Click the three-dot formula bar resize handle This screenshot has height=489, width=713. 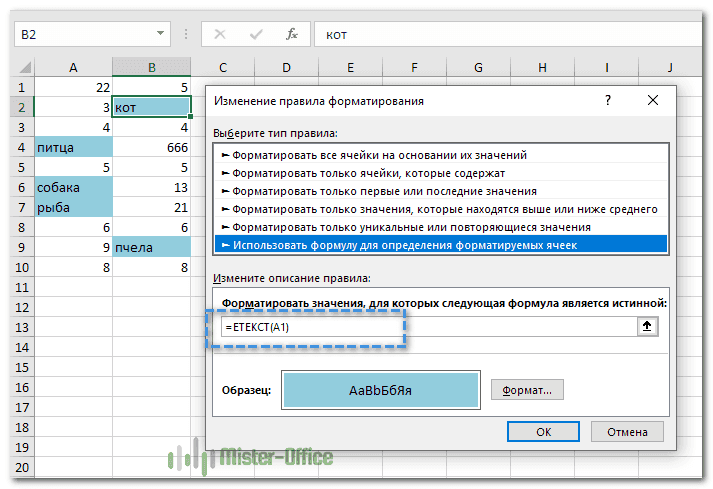coord(186,34)
